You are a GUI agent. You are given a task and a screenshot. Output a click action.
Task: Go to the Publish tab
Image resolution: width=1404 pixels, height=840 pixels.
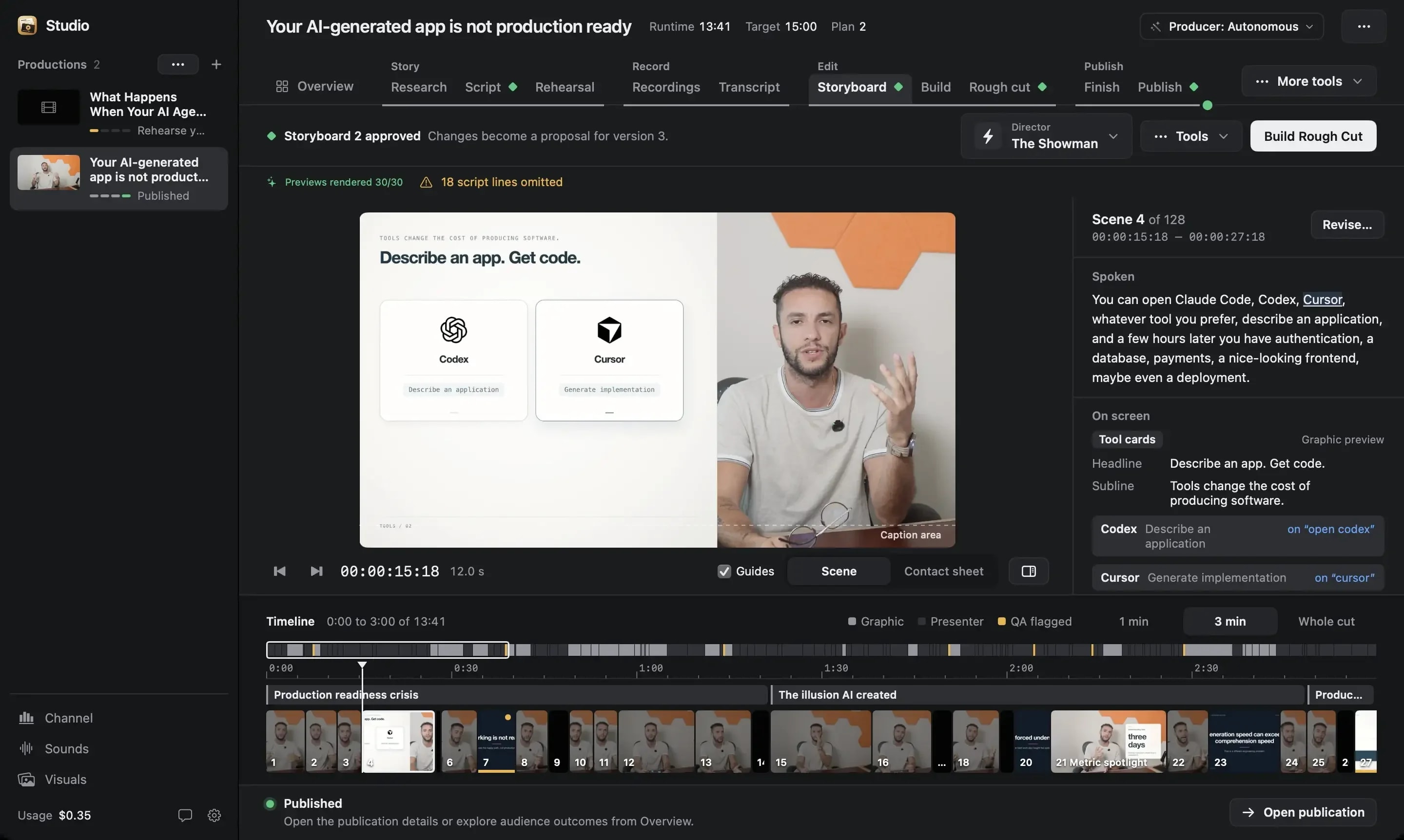click(1167, 87)
